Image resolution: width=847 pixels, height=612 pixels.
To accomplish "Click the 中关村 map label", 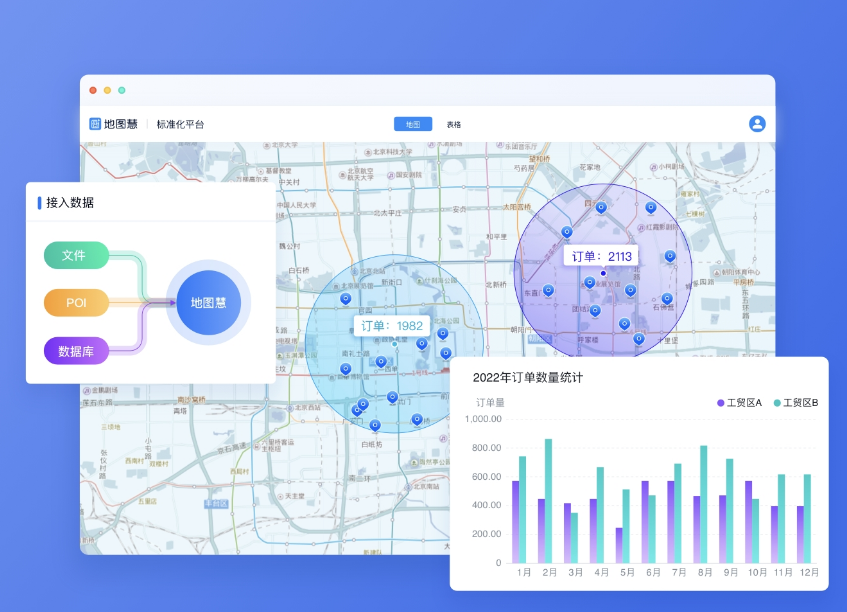I will 290,182.
